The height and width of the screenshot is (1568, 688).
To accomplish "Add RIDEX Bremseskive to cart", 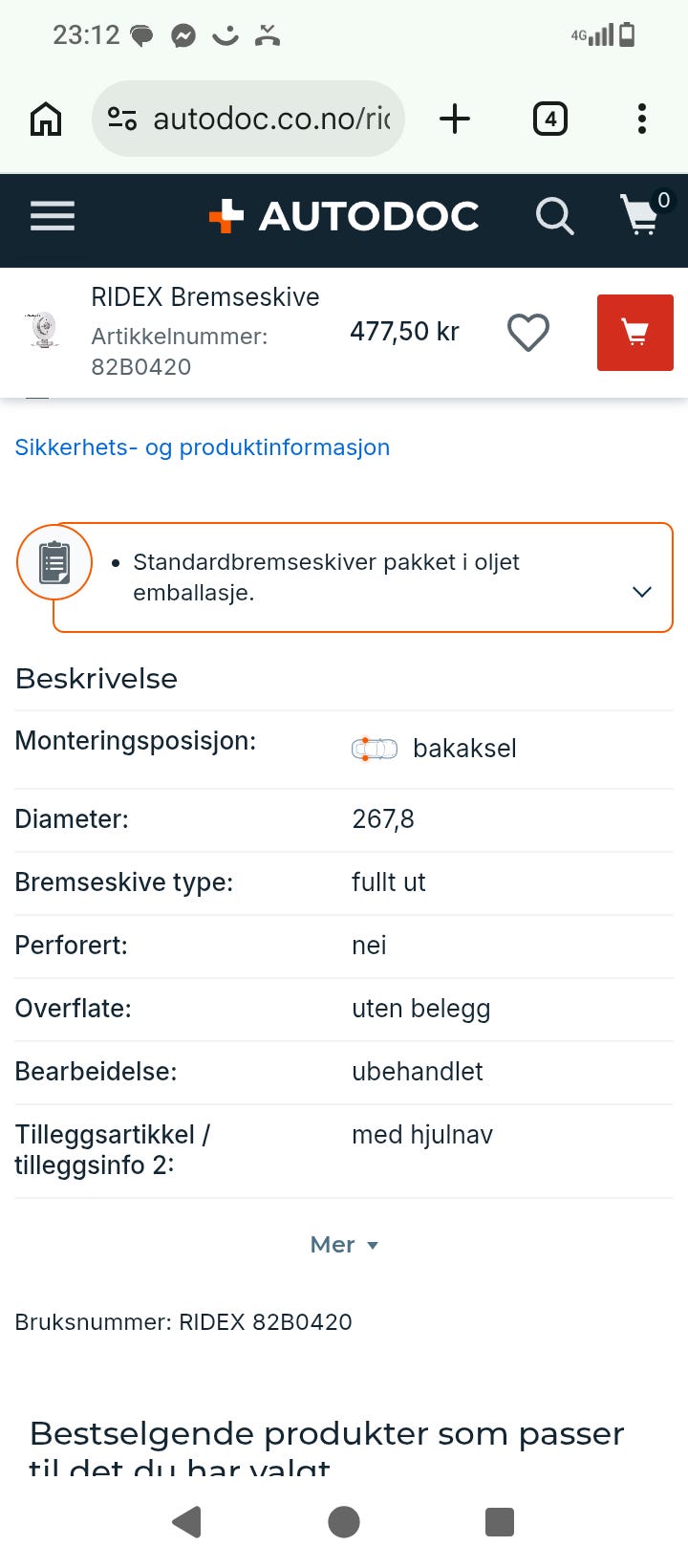I will click(x=634, y=333).
